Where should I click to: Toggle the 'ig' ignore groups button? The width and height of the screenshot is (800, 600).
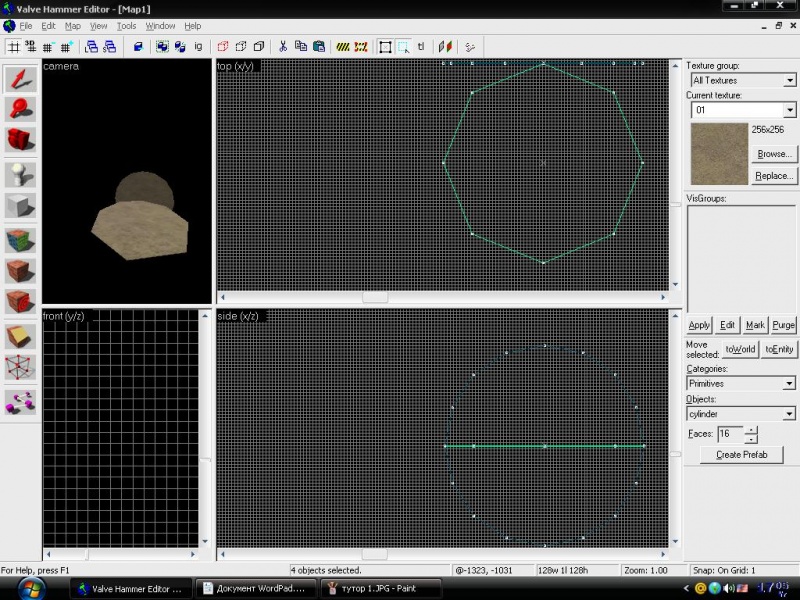coord(198,47)
